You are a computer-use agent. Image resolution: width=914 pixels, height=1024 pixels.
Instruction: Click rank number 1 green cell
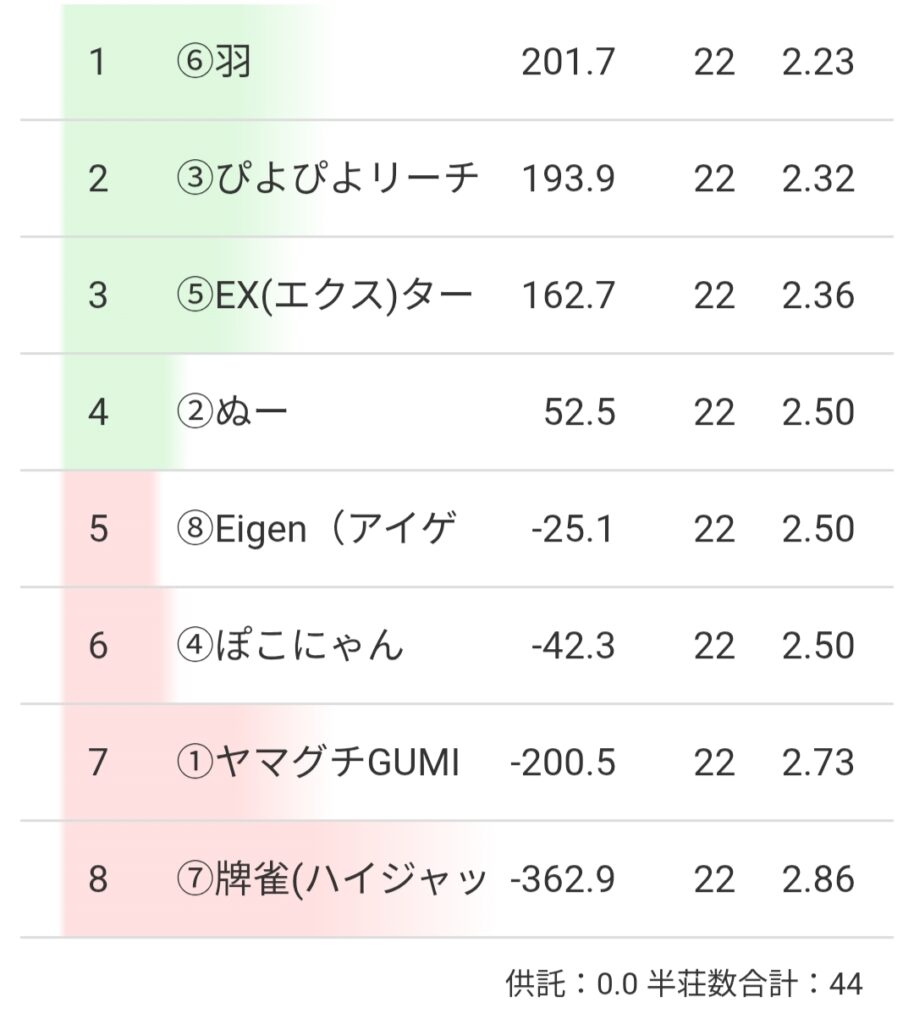tap(97, 62)
